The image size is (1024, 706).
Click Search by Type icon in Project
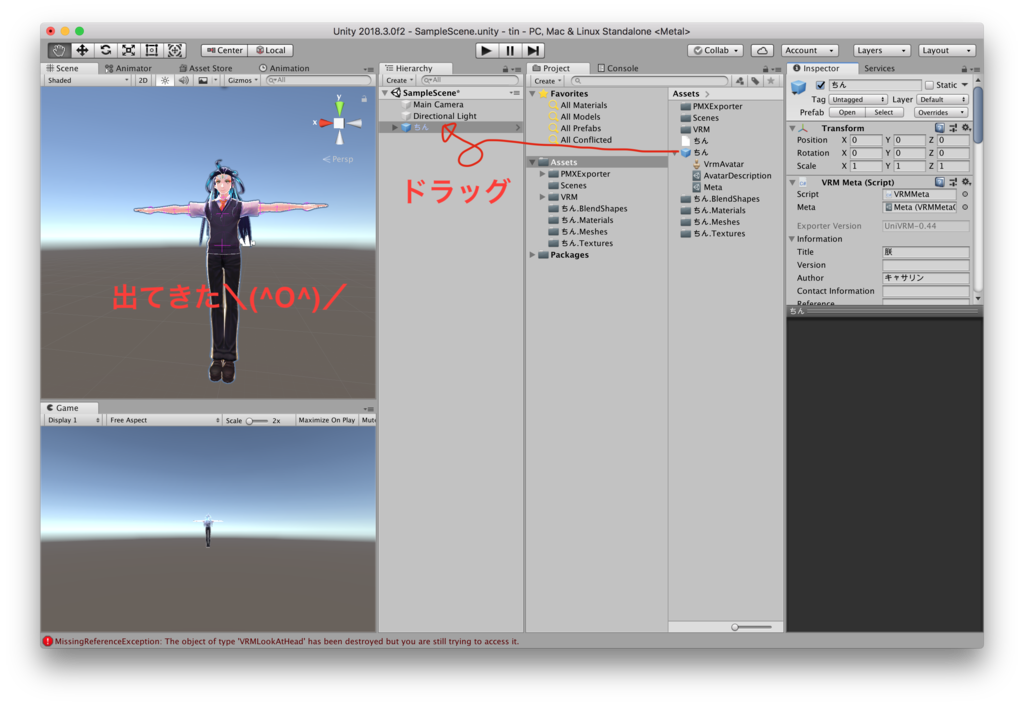coord(740,81)
